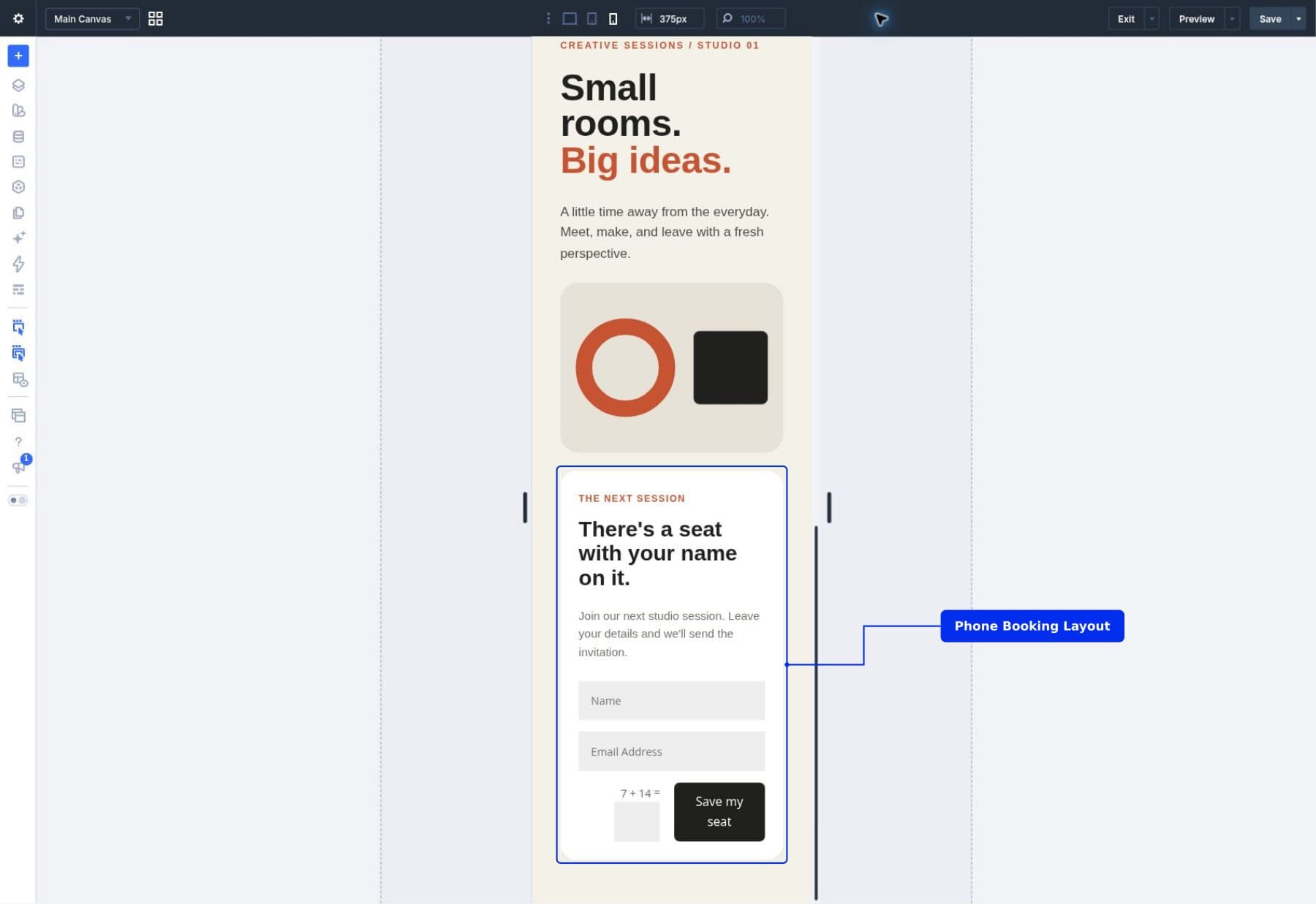Click the blue add module plus button
The height and width of the screenshot is (904, 1316).
18,56
